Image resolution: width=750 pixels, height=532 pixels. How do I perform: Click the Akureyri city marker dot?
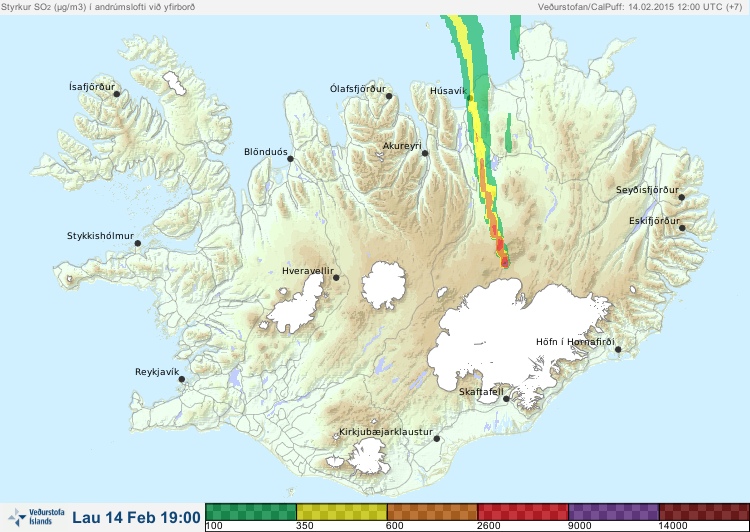425,153
